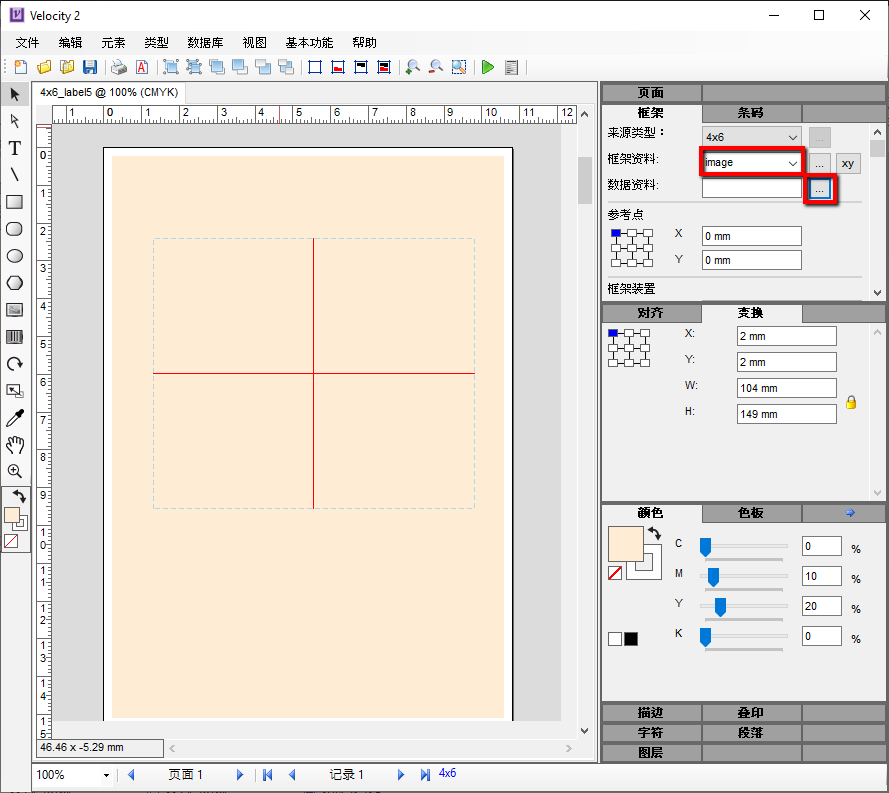Expand the 字符 panel

click(x=651, y=733)
